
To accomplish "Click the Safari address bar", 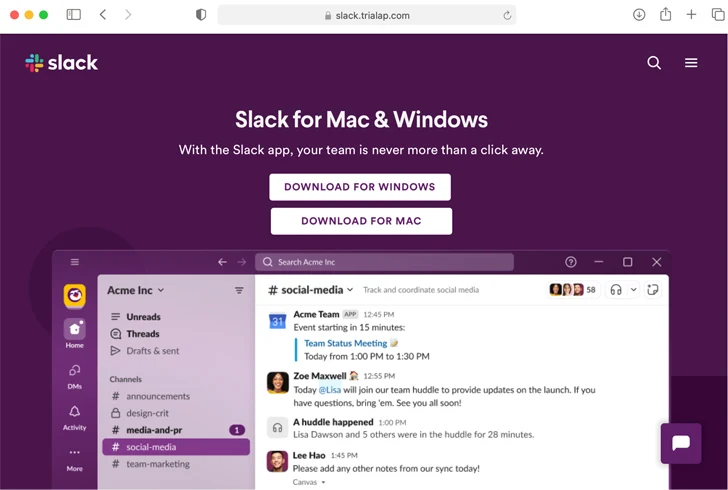I will [x=366, y=15].
